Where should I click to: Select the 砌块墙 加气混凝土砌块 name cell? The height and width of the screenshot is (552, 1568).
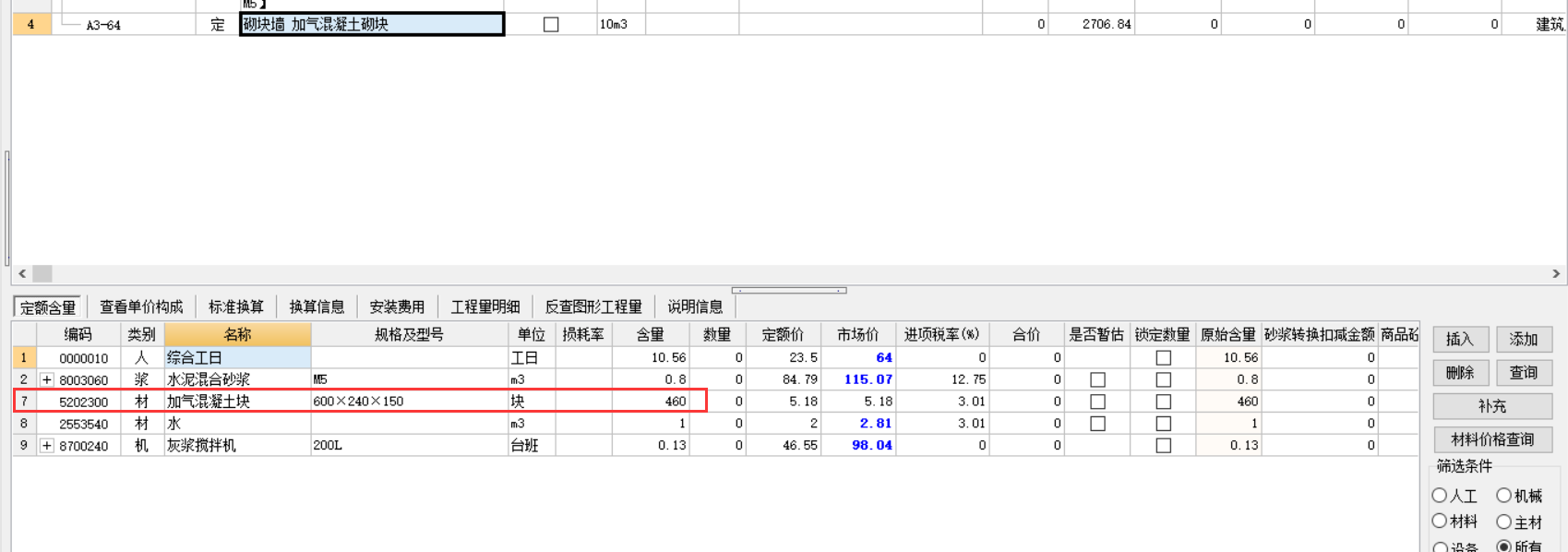tap(372, 25)
